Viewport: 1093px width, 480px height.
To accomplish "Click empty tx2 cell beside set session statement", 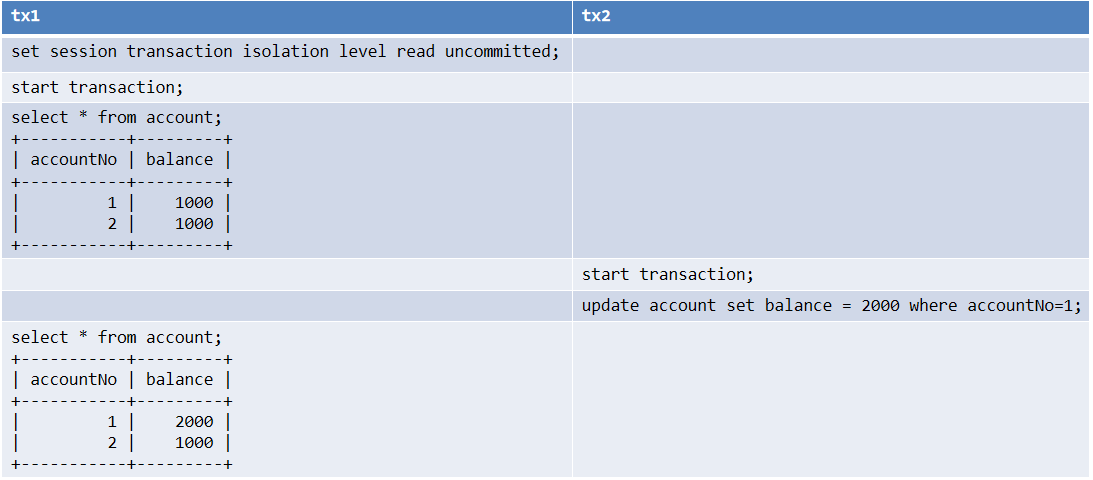I will click(830, 54).
